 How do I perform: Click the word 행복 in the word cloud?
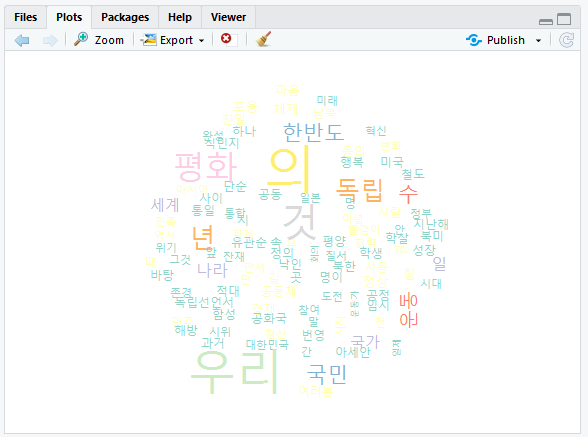click(352, 162)
